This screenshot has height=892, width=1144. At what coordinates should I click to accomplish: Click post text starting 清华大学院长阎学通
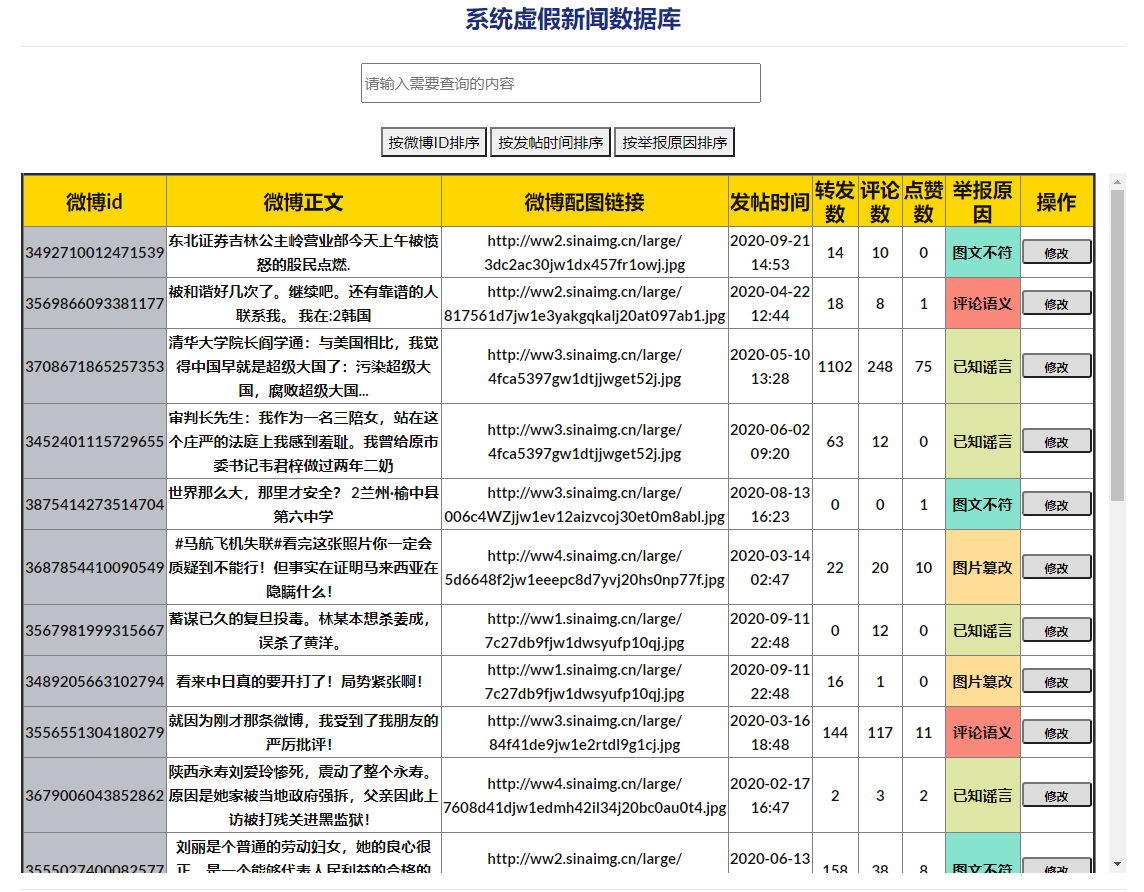click(304, 366)
